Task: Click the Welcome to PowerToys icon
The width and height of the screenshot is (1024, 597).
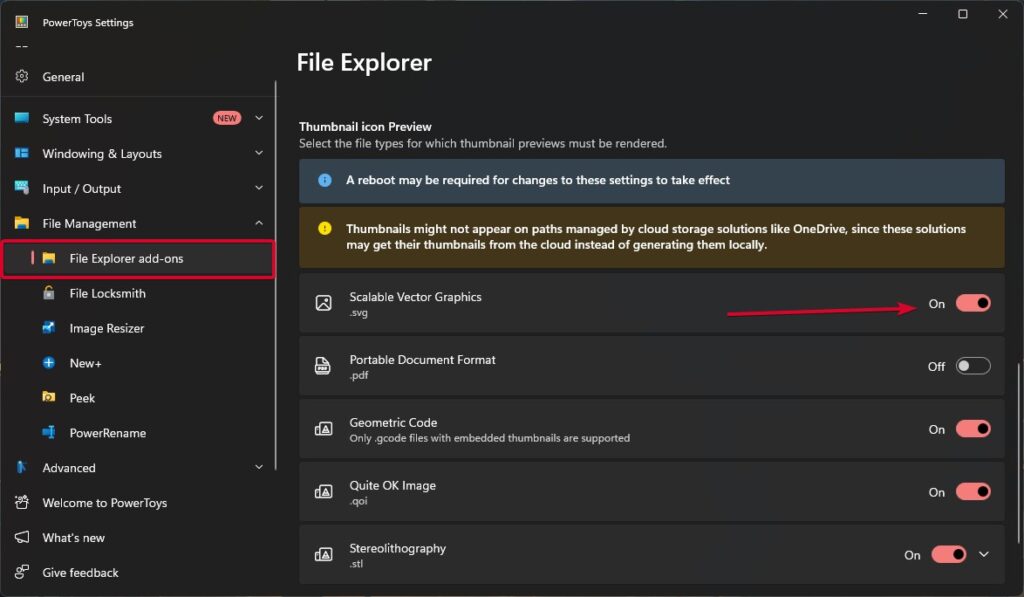Action: (22, 502)
